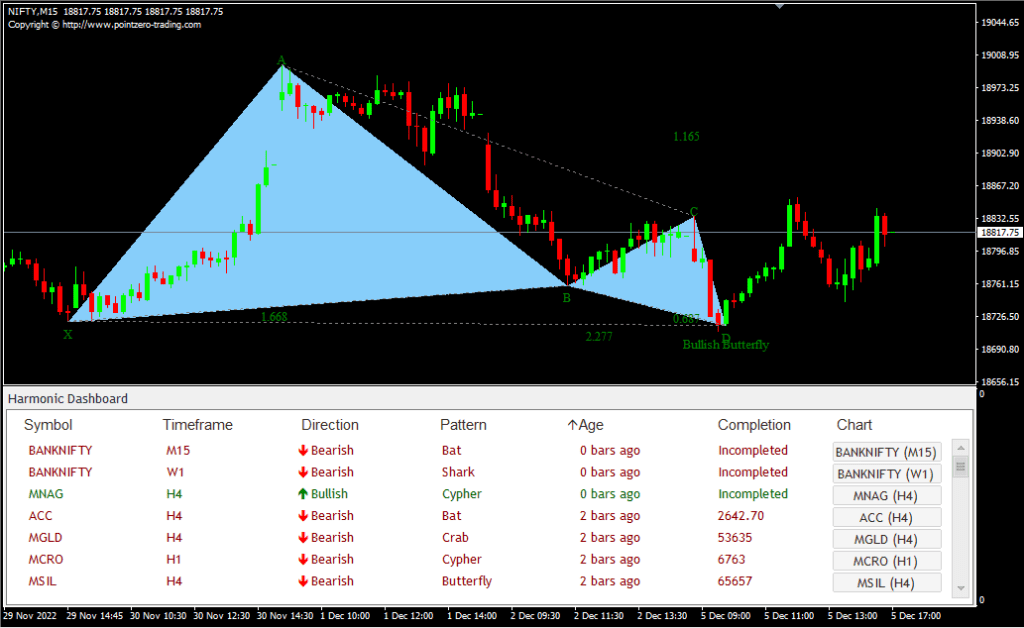Click the Harmonic Dashboard title
Viewport: 1024px width, 628px height.
point(68,399)
